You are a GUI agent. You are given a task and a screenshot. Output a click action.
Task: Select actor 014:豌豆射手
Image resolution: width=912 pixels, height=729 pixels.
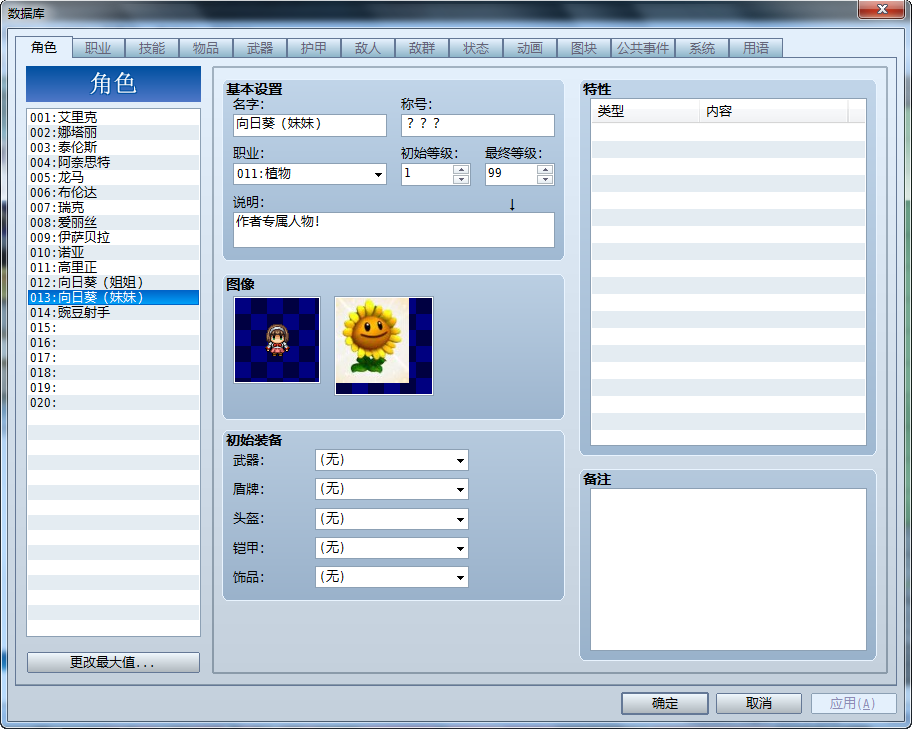(x=113, y=312)
